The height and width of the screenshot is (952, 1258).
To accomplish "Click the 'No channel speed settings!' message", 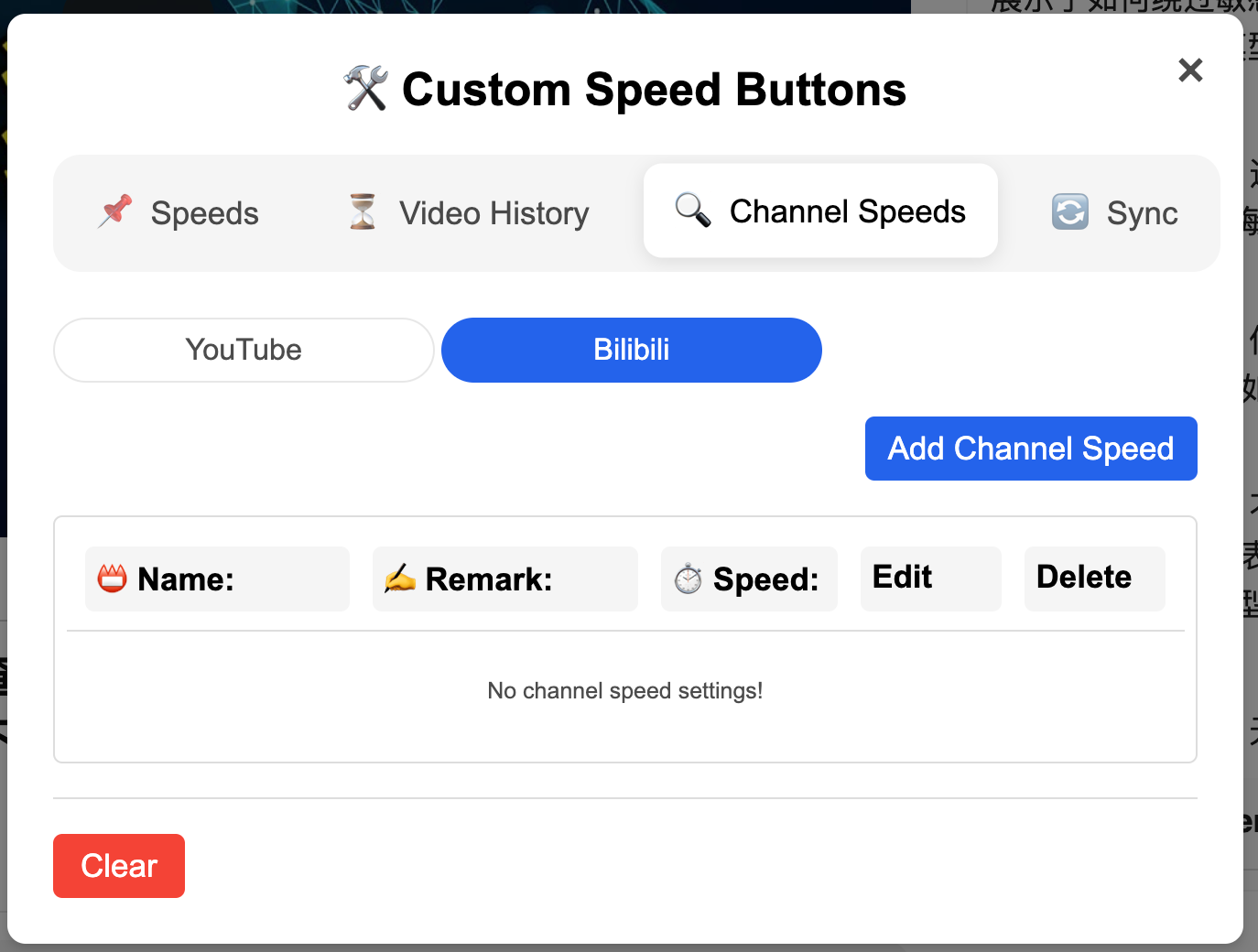I will pyautogui.click(x=625, y=691).
